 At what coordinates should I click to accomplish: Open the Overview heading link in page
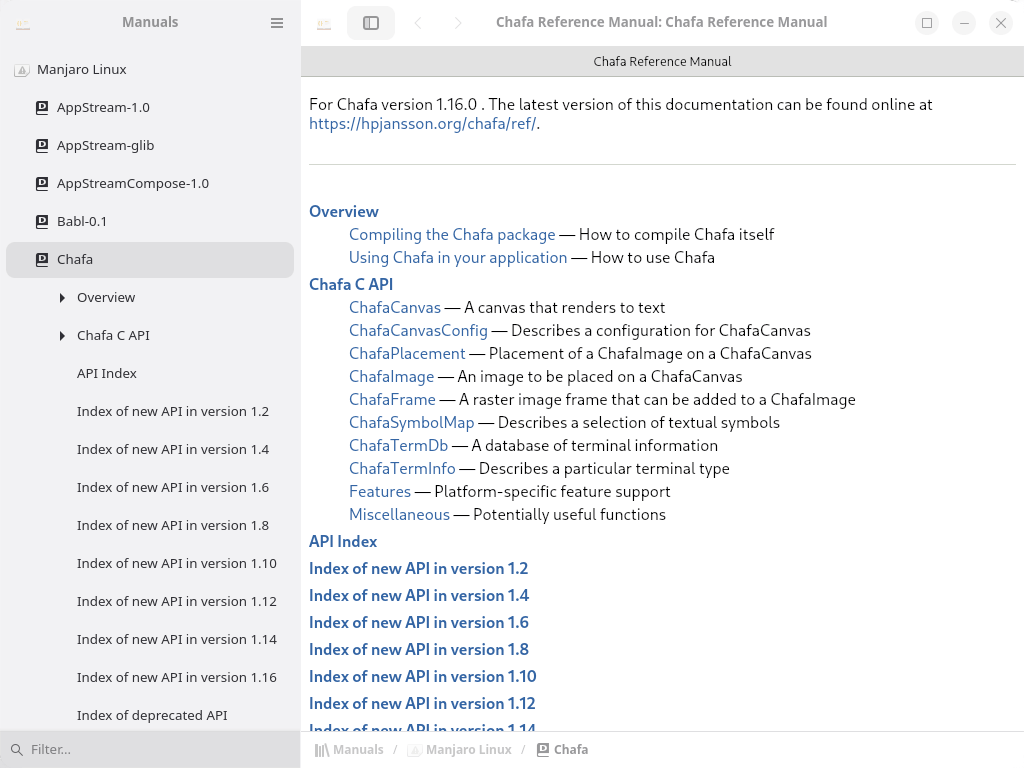click(344, 212)
